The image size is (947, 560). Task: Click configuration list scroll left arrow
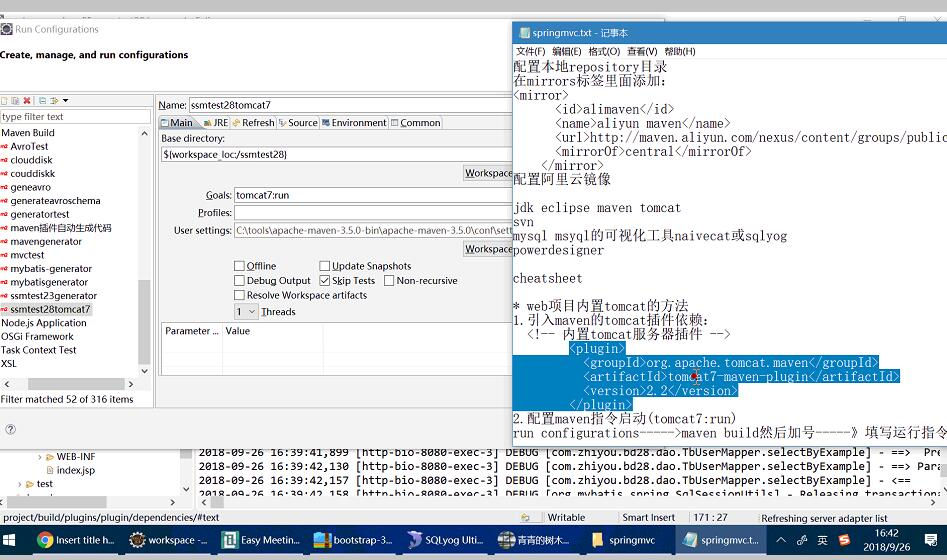point(7,384)
